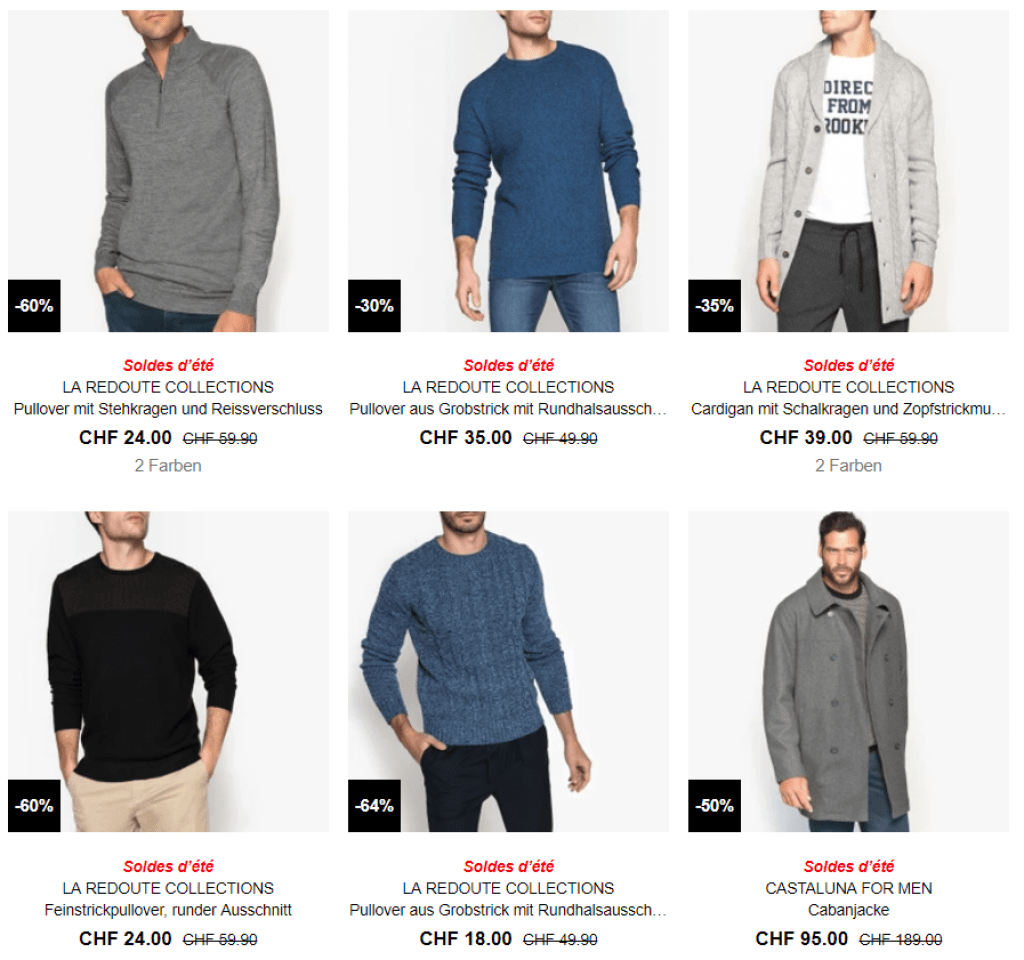Viewport: 1024px width, 960px height.
Task: Click the -50% badge on Cabanjacke
Action: [x=714, y=806]
